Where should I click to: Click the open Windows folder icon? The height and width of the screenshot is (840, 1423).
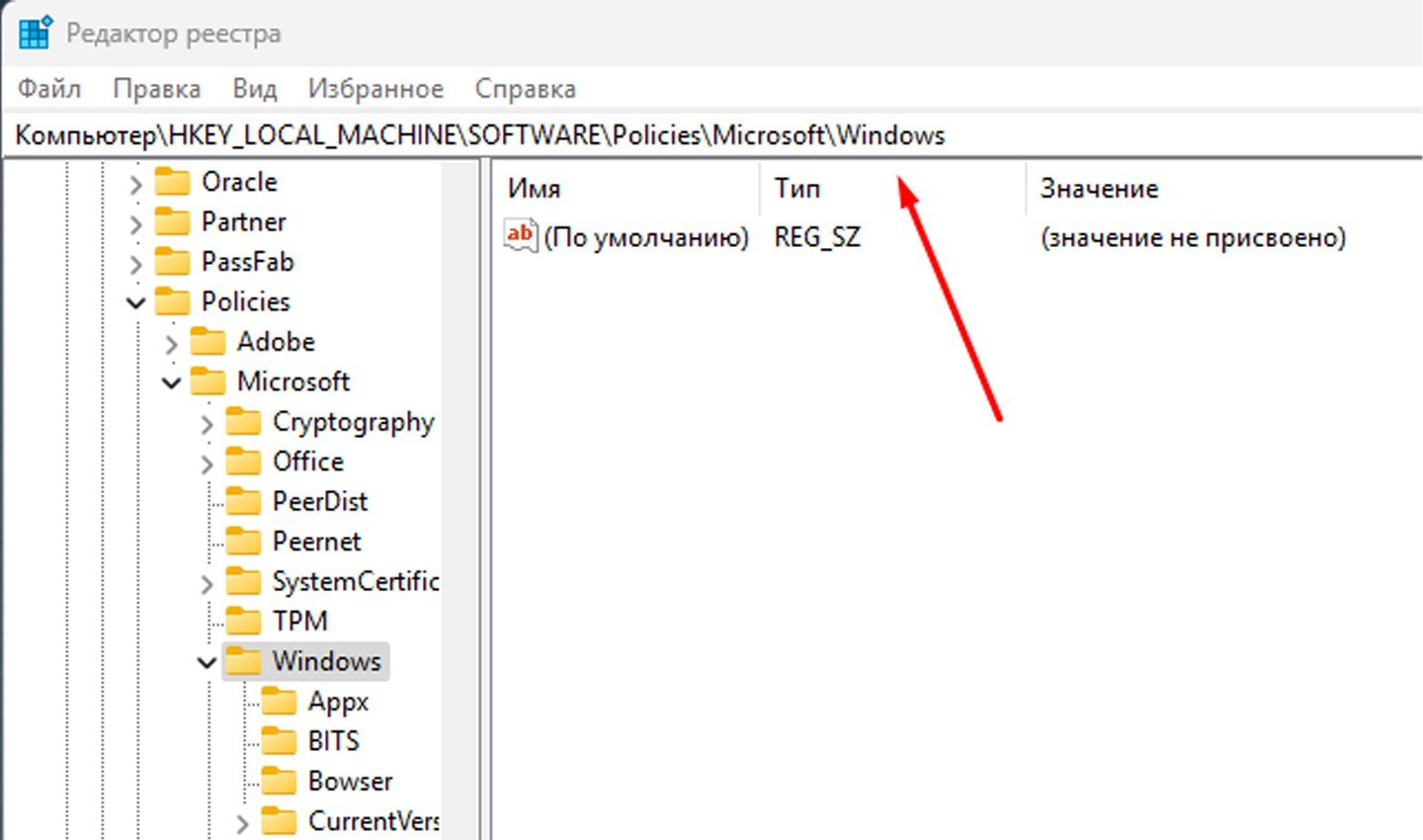point(244,661)
